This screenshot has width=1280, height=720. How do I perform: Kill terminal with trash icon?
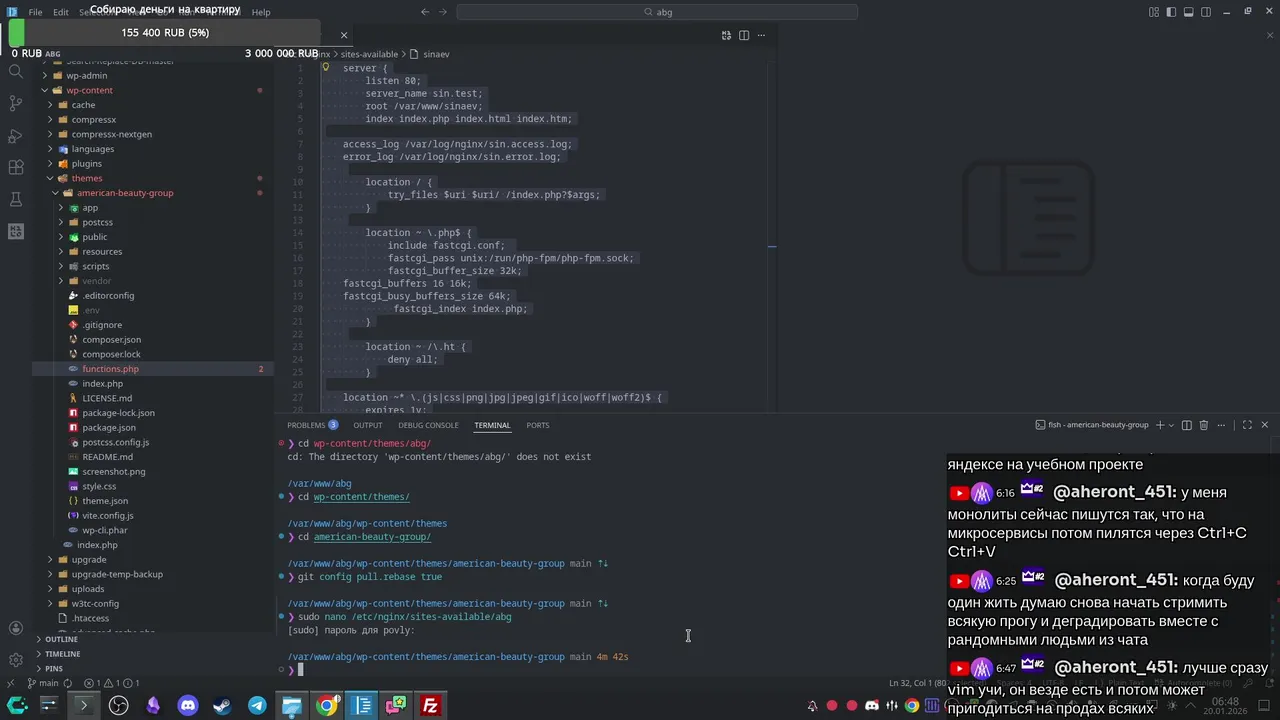pos(1204,425)
